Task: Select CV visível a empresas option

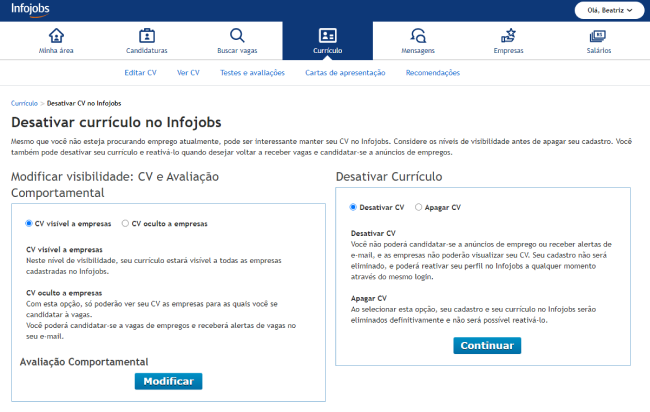Action: (x=30, y=224)
